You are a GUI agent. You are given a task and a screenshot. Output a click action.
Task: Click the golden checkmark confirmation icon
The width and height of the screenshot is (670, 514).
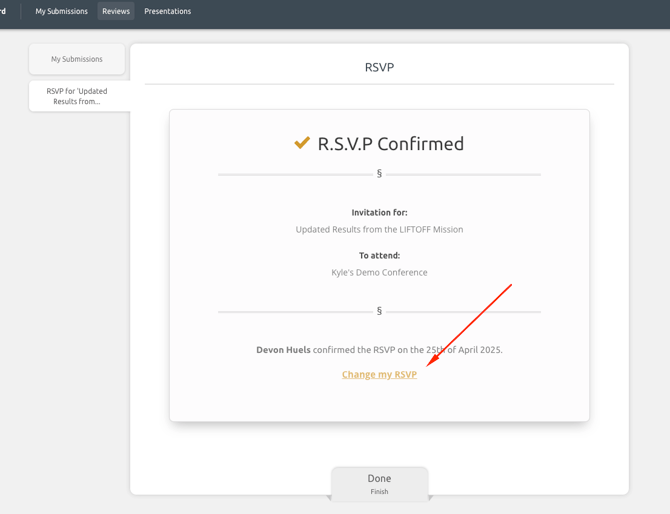(x=302, y=143)
